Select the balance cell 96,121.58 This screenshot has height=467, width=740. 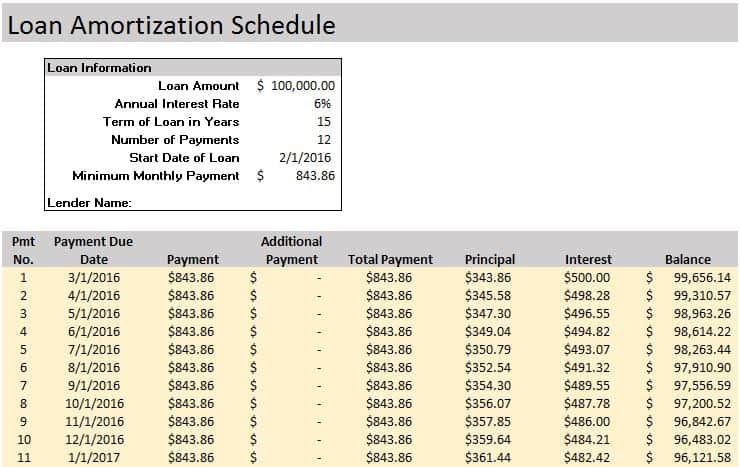click(701, 457)
